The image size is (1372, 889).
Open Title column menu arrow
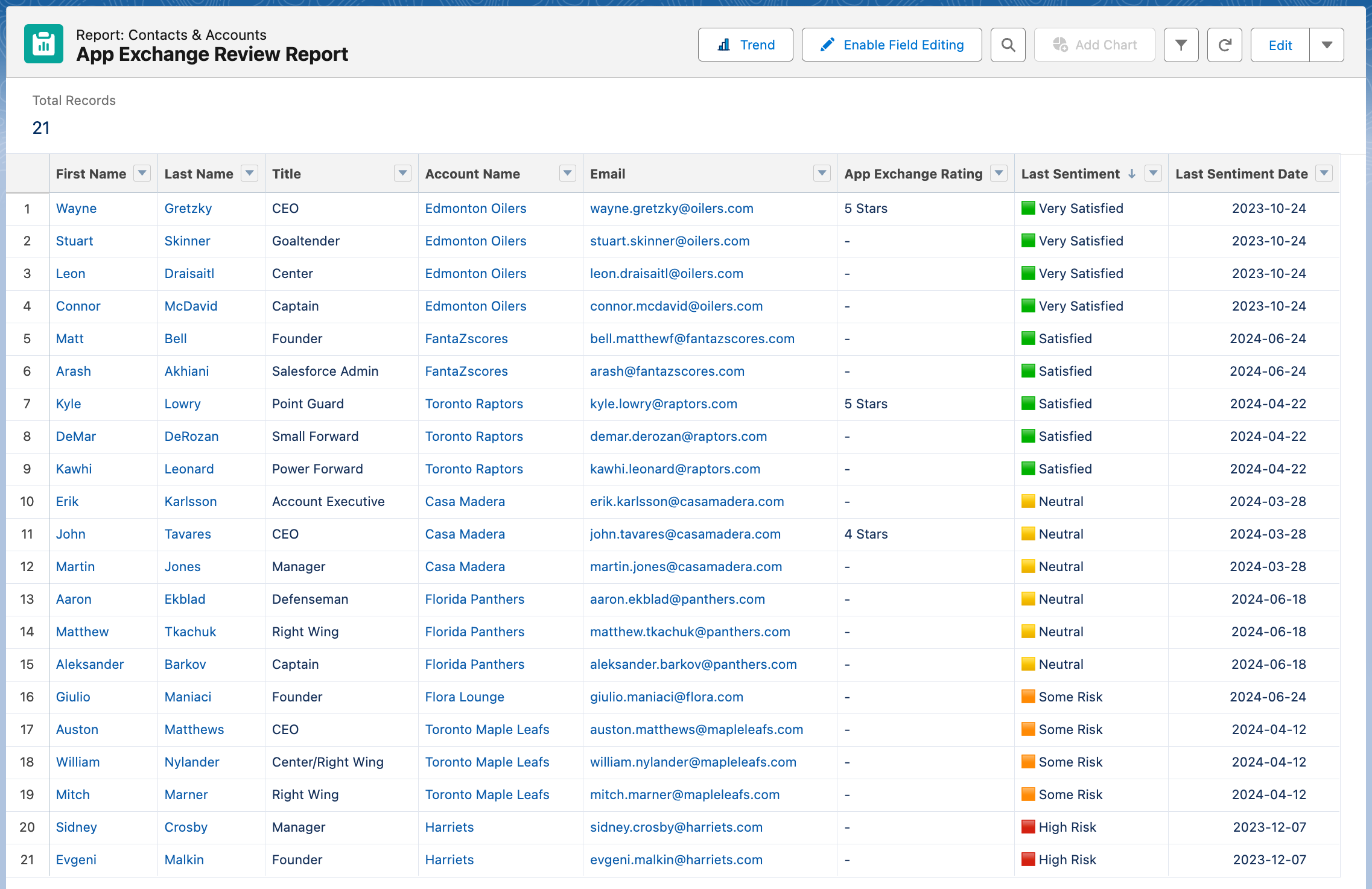(402, 173)
